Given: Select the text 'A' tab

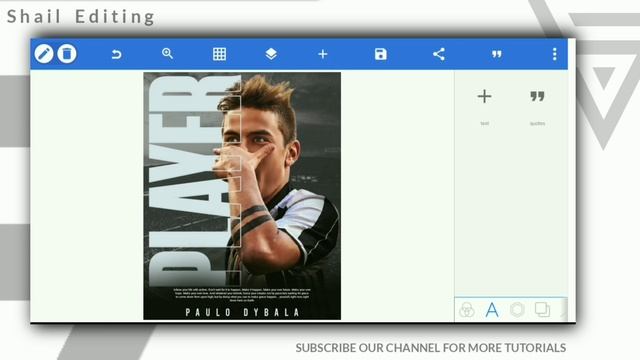Looking at the screenshot, I should (x=492, y=310).
